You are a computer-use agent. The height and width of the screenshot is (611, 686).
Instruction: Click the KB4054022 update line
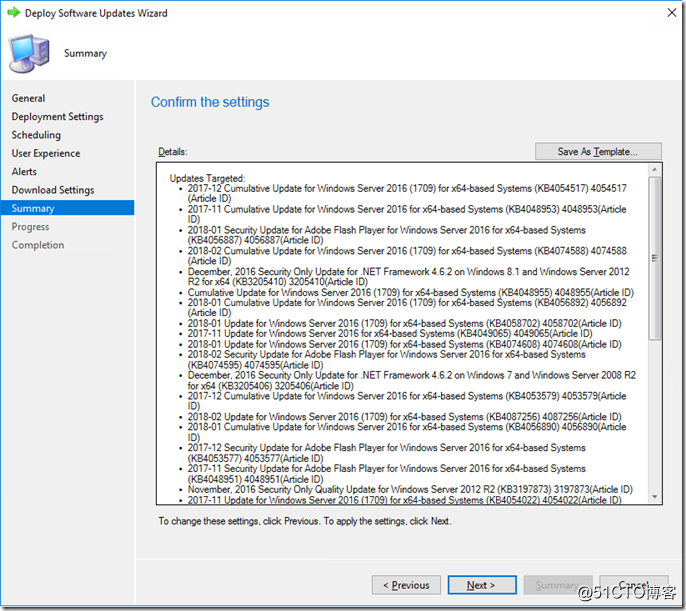click(405, 499)
